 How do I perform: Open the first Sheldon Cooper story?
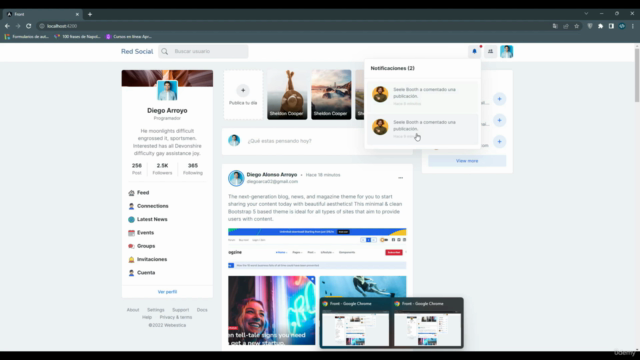pyautogui.click(x=287, y=95)
